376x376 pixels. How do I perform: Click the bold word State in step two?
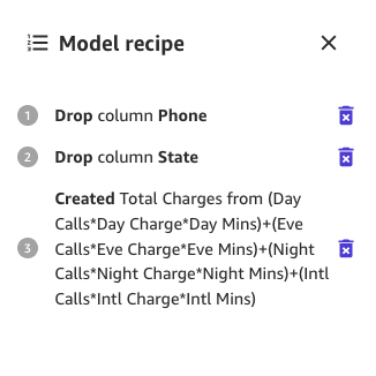coord(178,157)
